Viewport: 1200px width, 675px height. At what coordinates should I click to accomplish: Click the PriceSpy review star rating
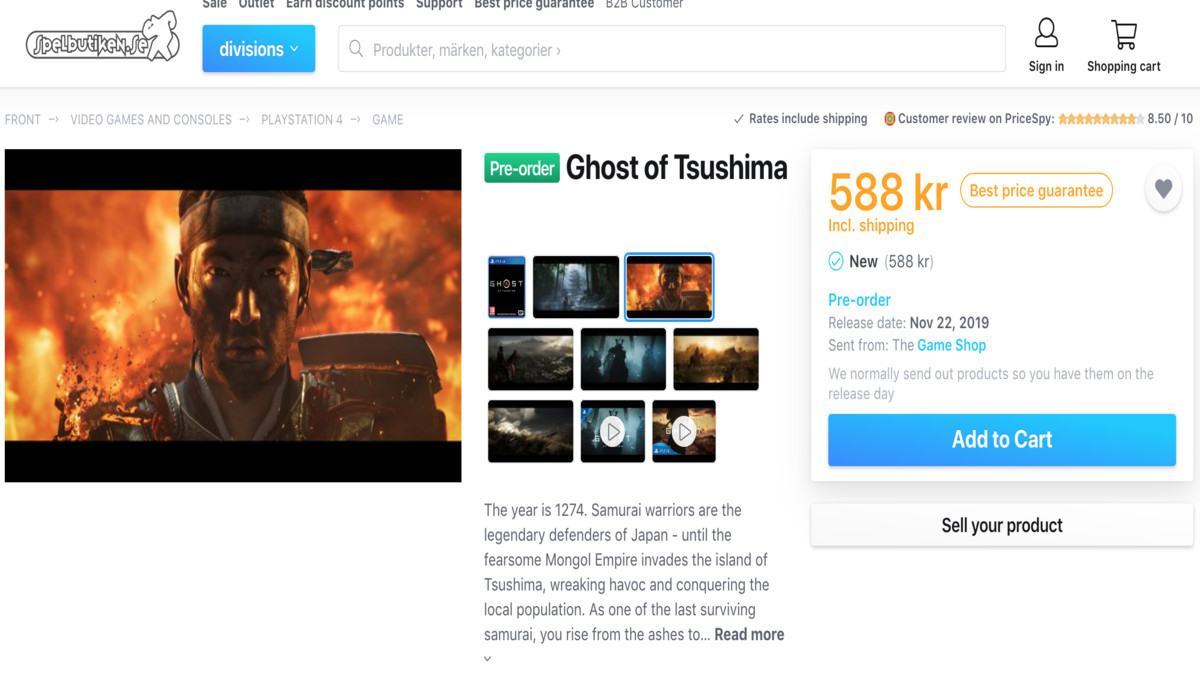1100,119
